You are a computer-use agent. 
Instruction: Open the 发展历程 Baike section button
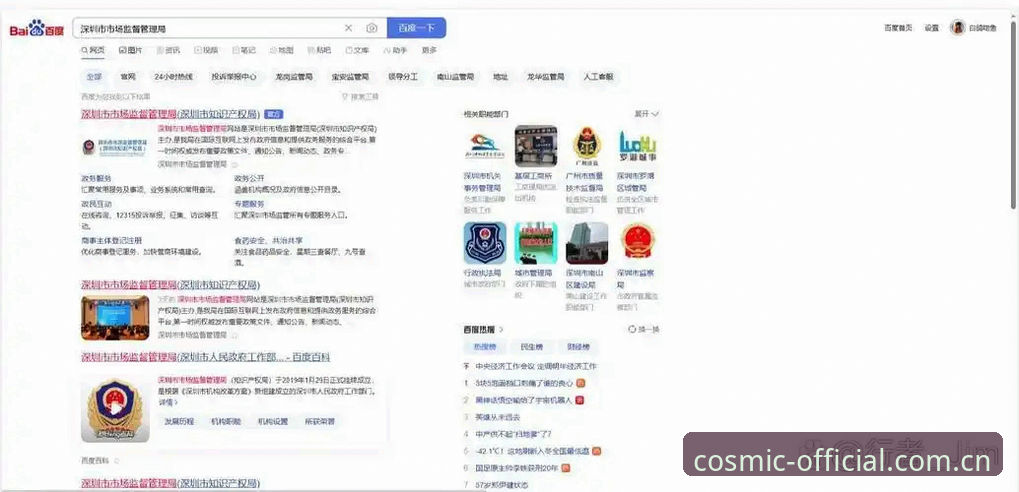(x=179, y=421)
